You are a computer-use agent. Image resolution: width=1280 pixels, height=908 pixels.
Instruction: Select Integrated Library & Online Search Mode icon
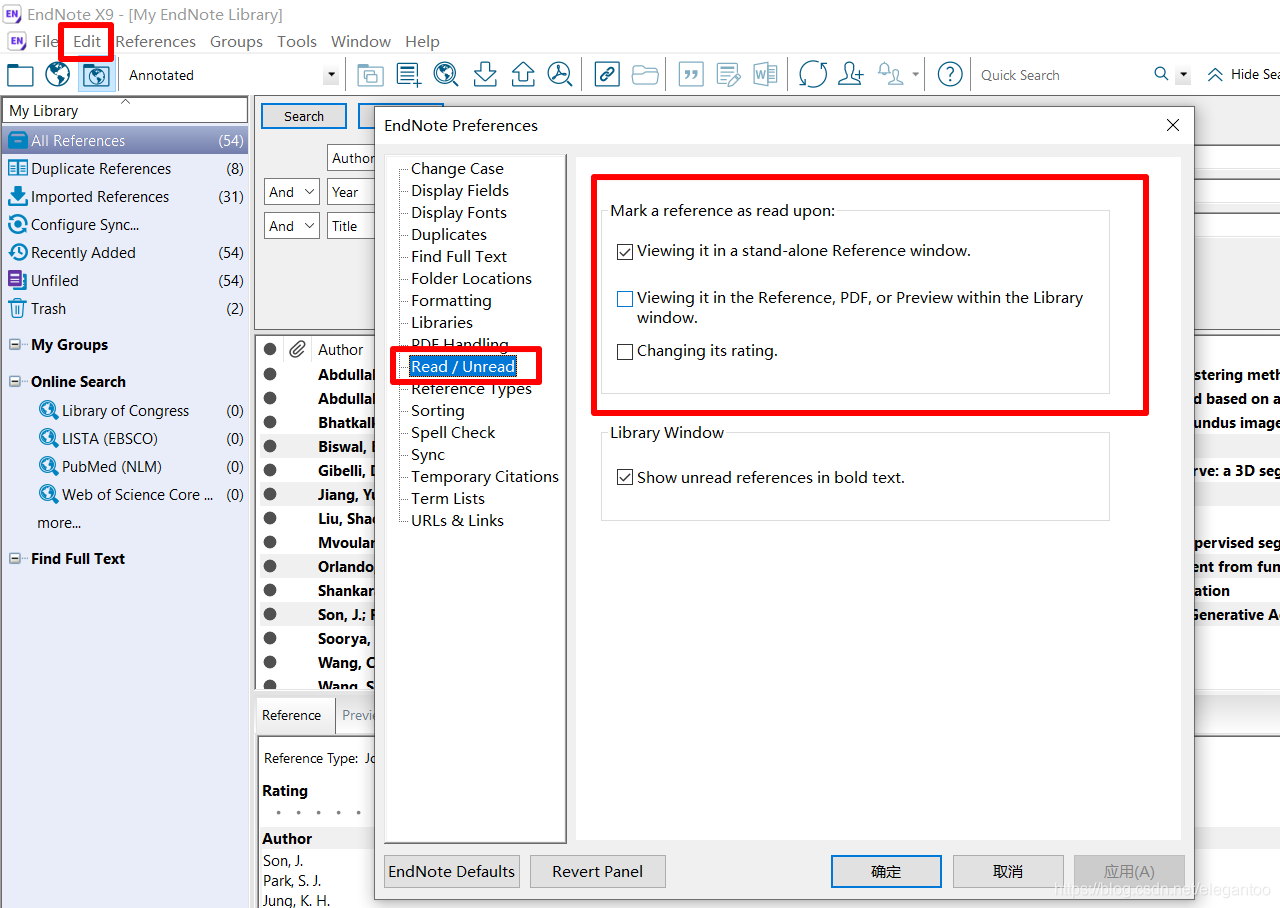pos(96,75)
